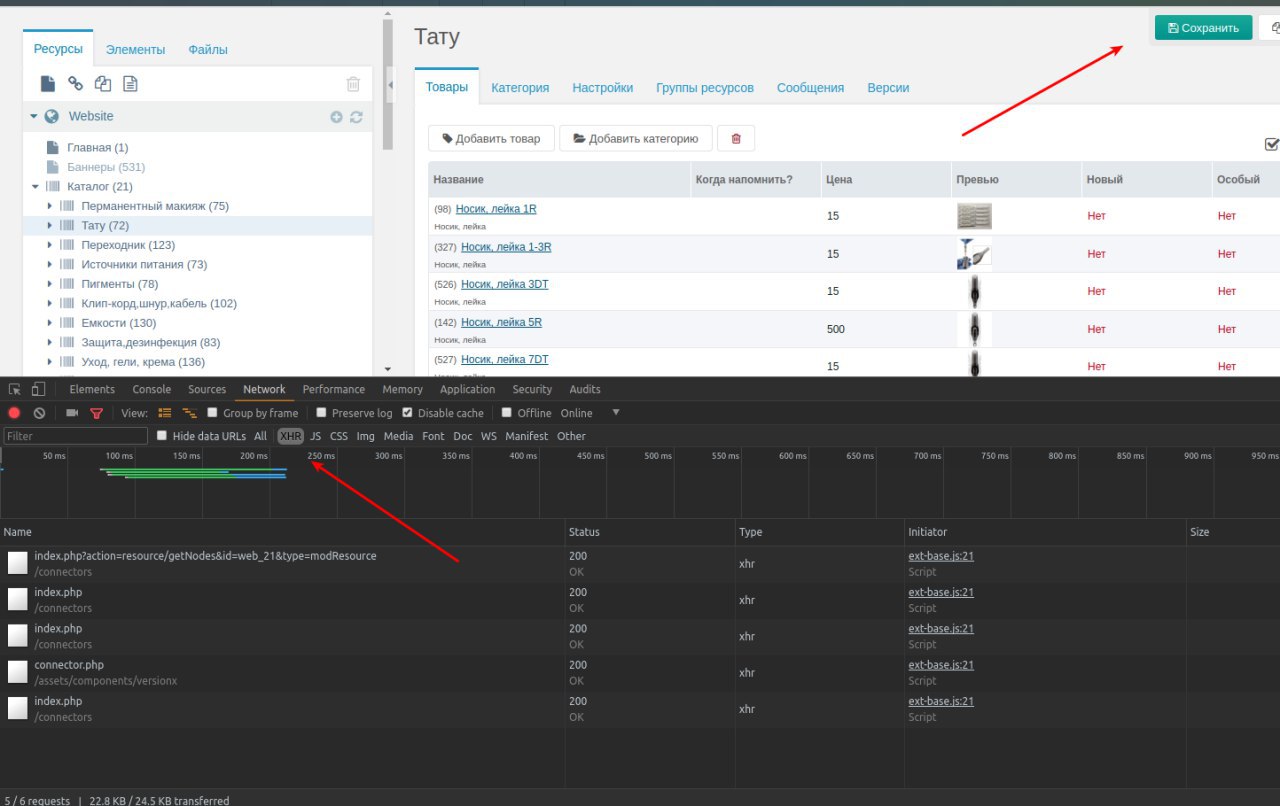Collapse the Каталог (21) tree node
Viewport: 1280px width, 806px height.
pos(36,187)
